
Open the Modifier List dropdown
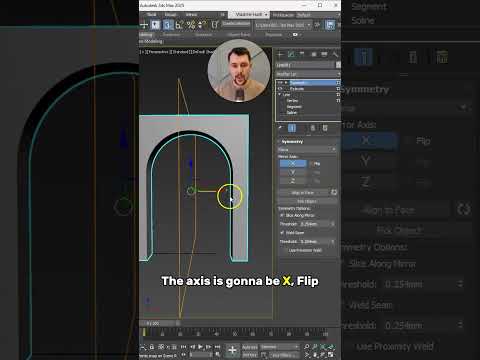click(308, 74)
